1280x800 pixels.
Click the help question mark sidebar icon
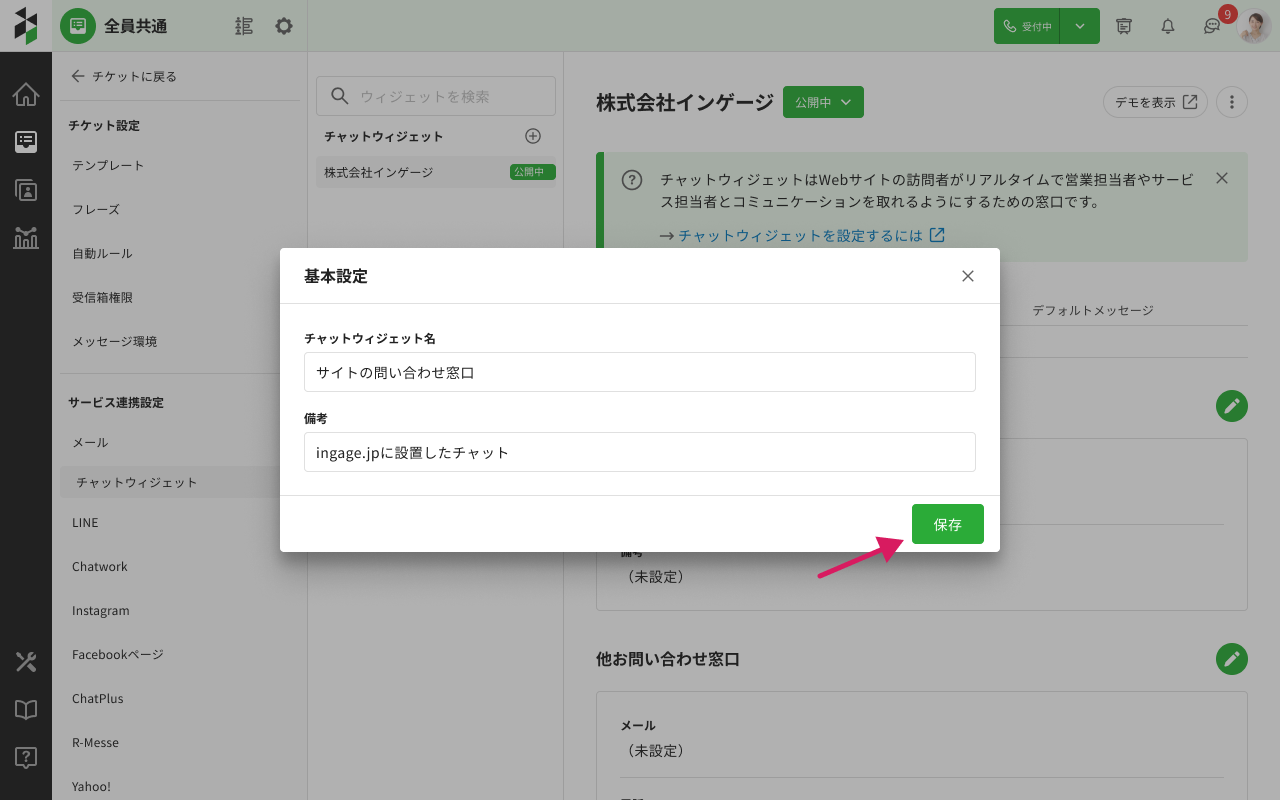[x=26, y=757]
